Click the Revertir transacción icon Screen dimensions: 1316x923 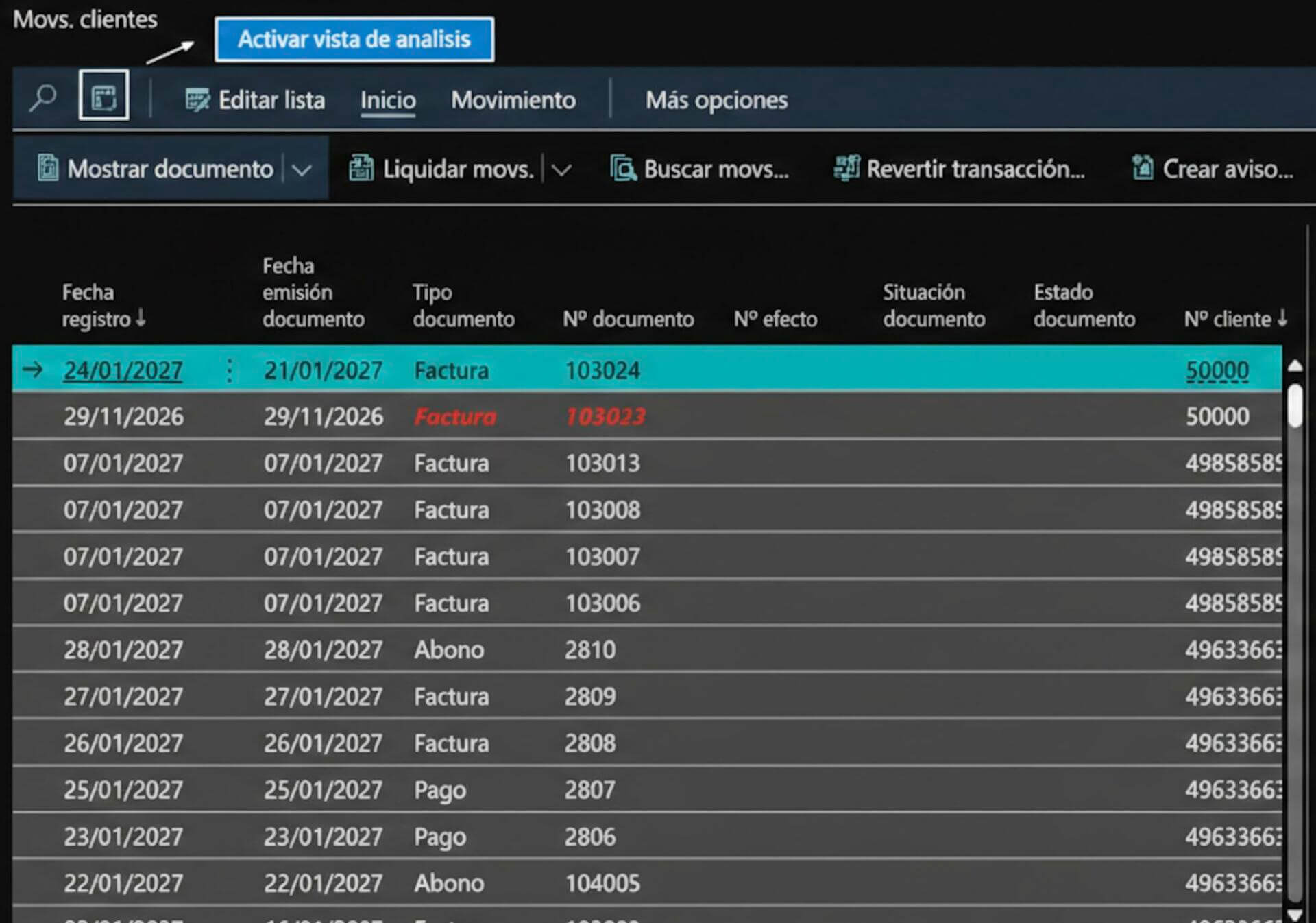click(x=846, y=168)
